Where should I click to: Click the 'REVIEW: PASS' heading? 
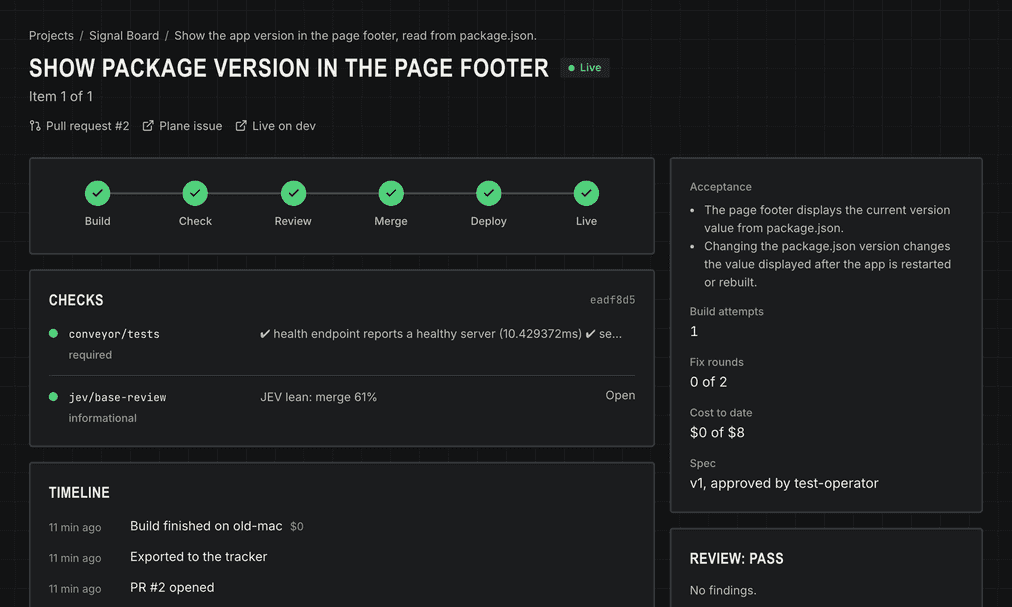(x=736, y=559)
